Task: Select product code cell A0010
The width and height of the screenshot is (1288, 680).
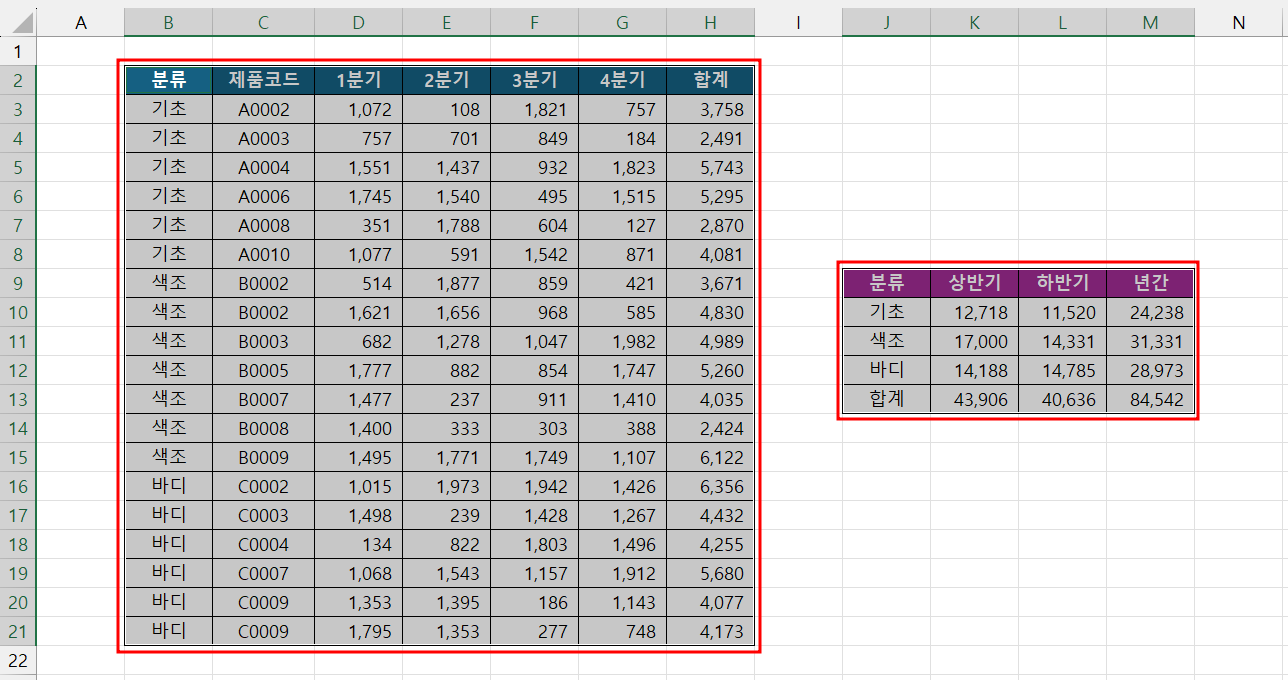Action: click(x=264, y=255)
